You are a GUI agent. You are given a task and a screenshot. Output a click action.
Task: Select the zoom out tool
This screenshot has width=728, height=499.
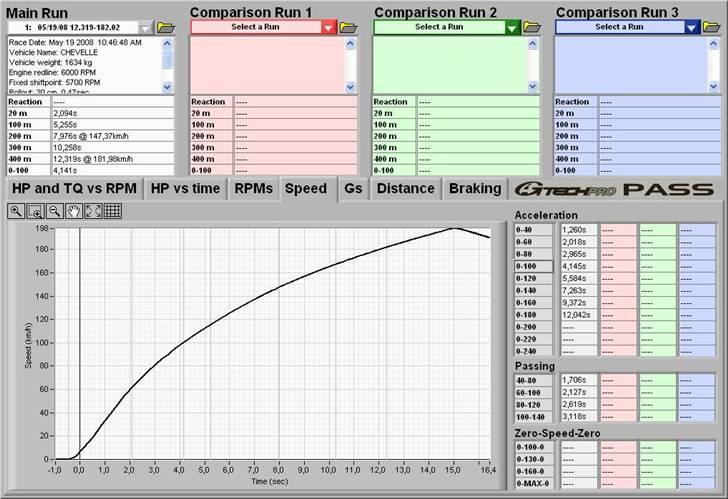coord(55,211)
